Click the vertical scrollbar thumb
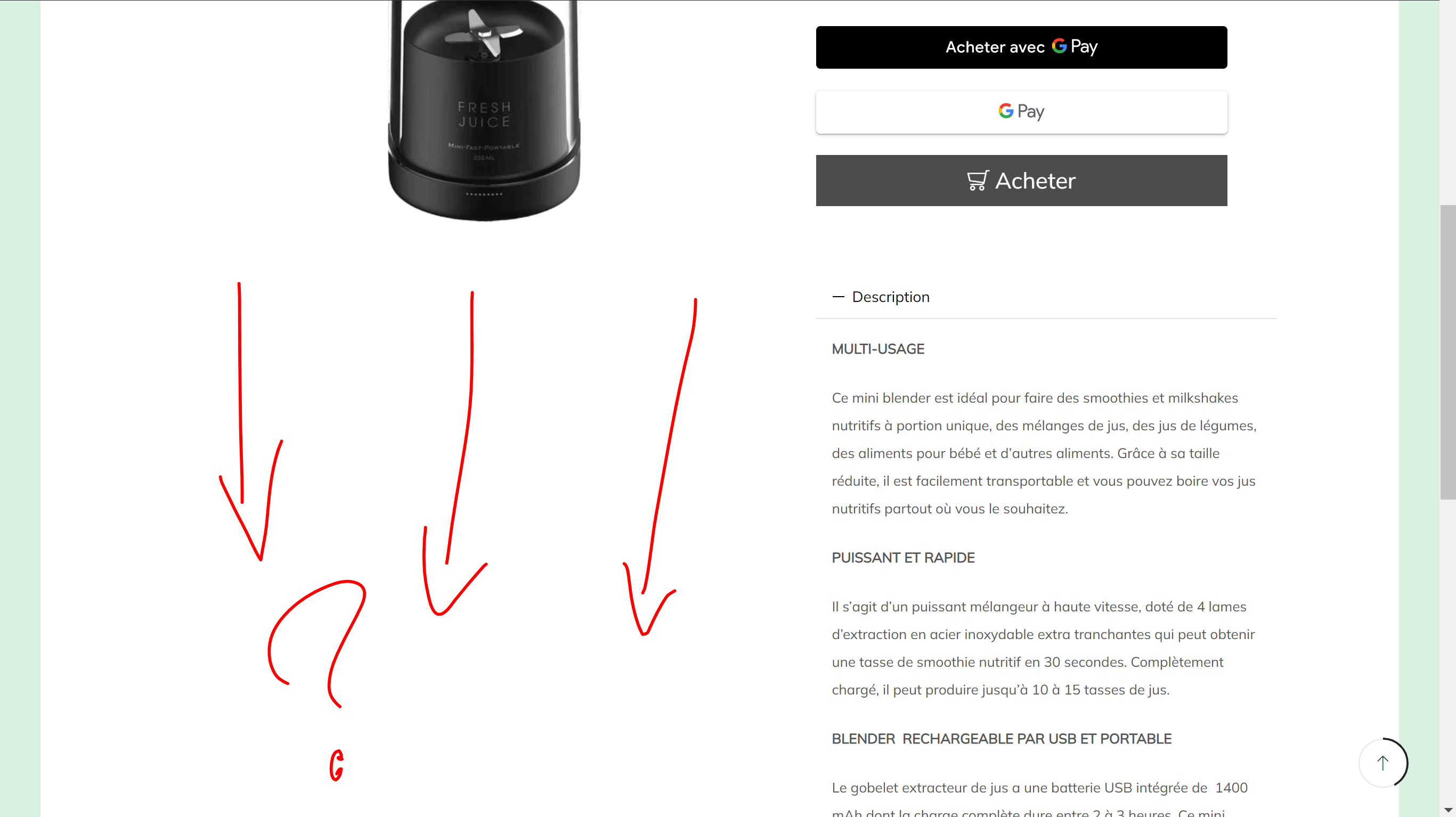The image size is (1456, 817). point(1447,352)
